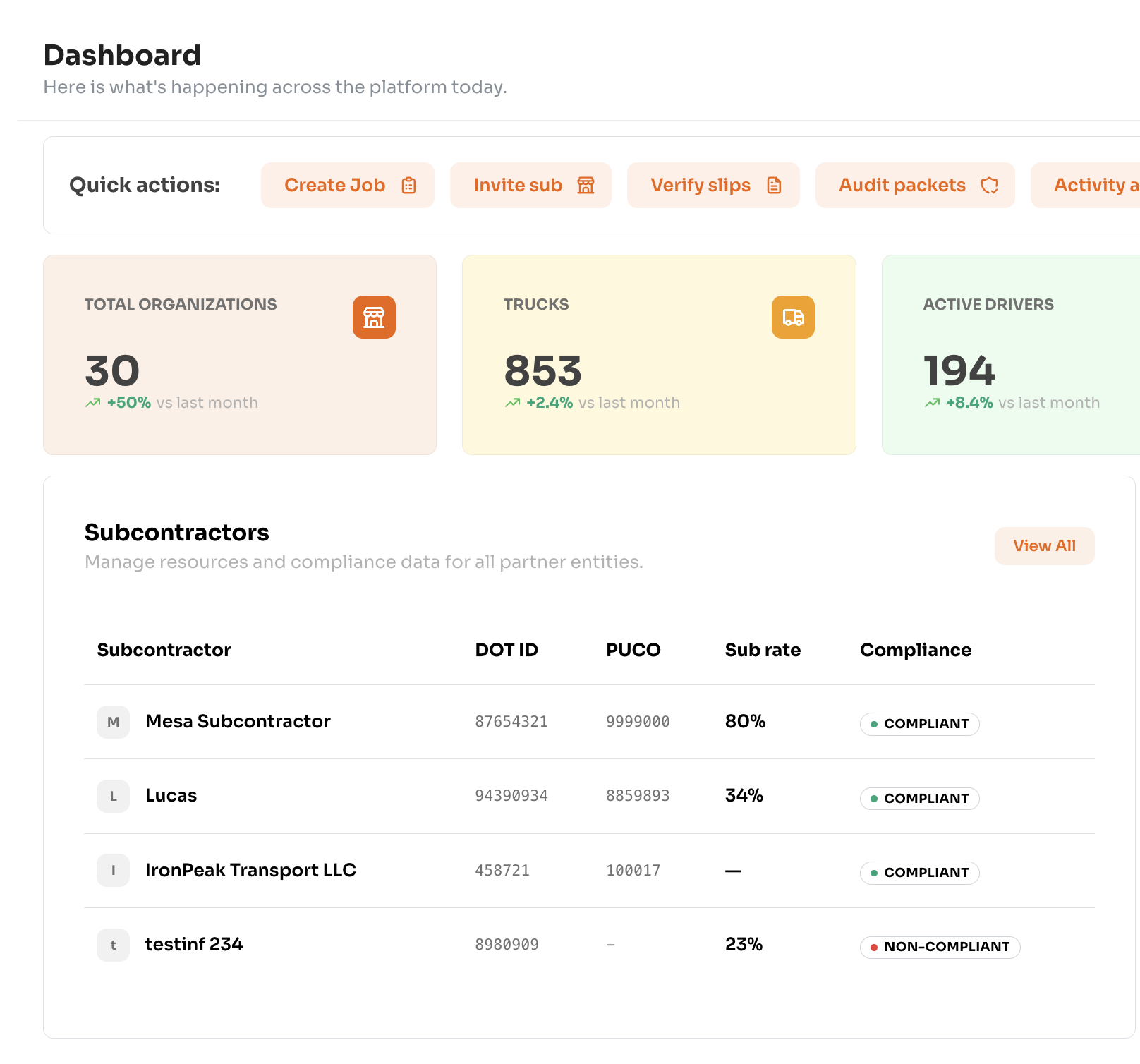The image size is (1140, 1064).
Task: Click the Sub rate column header
Action: point(763,650)
